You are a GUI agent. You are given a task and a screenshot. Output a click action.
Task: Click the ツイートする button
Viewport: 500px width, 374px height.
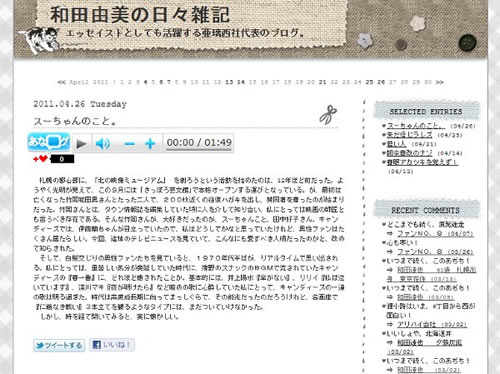point(59,345)
